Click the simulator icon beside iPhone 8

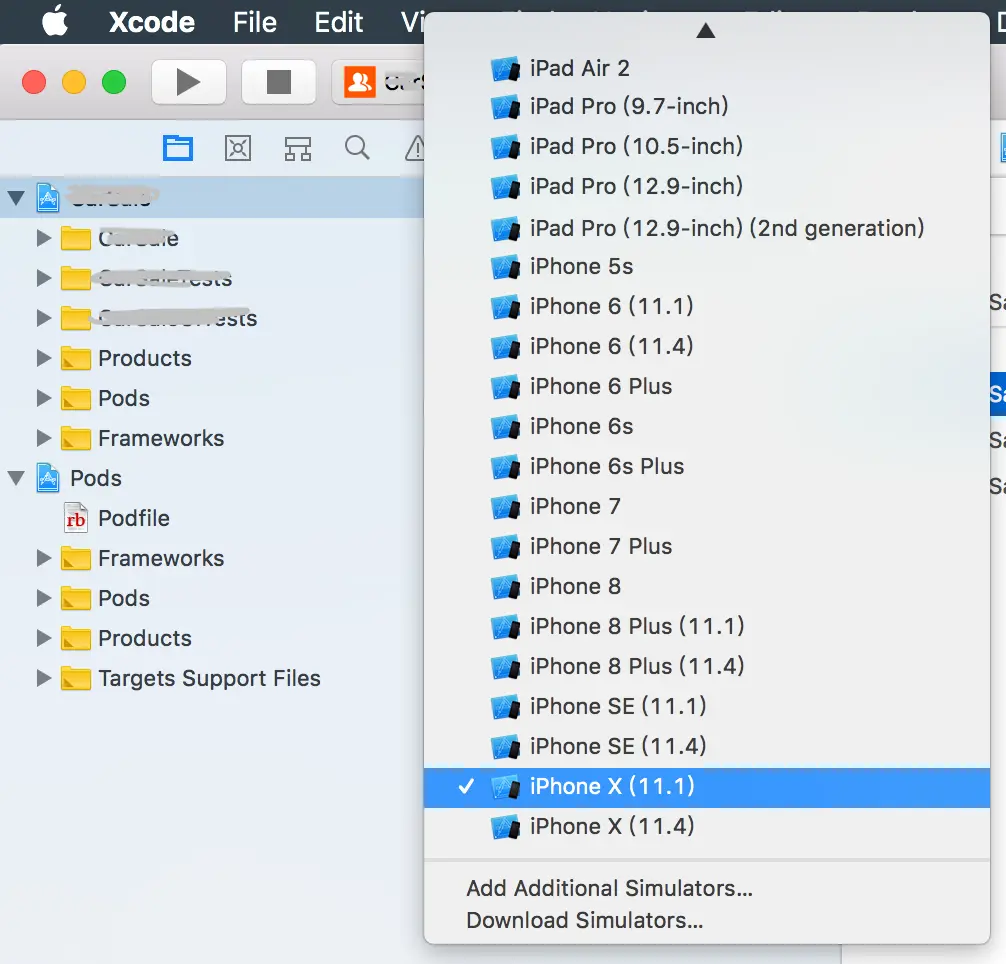pyautogui.click(x=506, y=587)
